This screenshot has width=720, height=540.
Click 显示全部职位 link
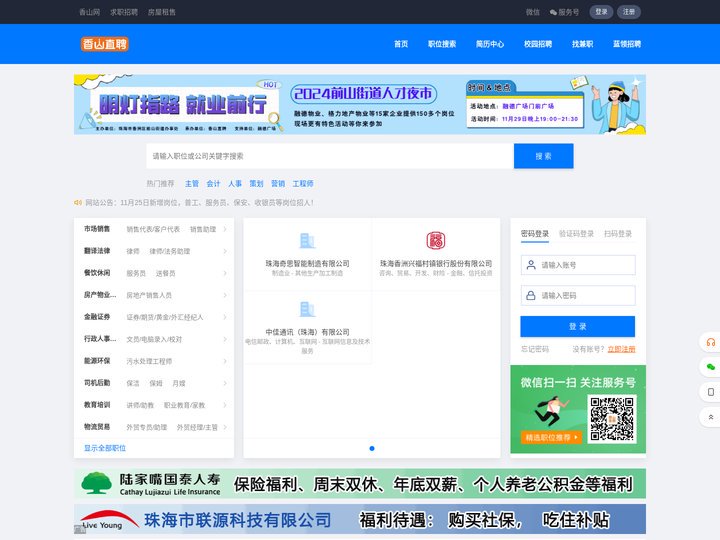point(105,448)
